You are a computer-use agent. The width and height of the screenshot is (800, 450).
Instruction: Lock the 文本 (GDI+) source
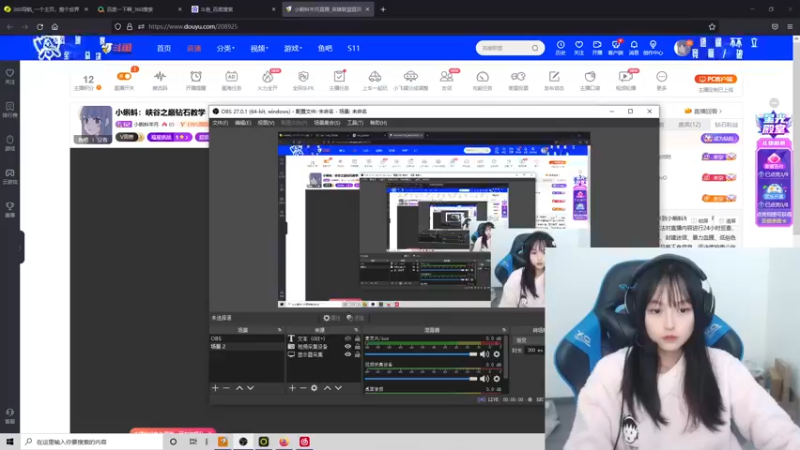357,339
